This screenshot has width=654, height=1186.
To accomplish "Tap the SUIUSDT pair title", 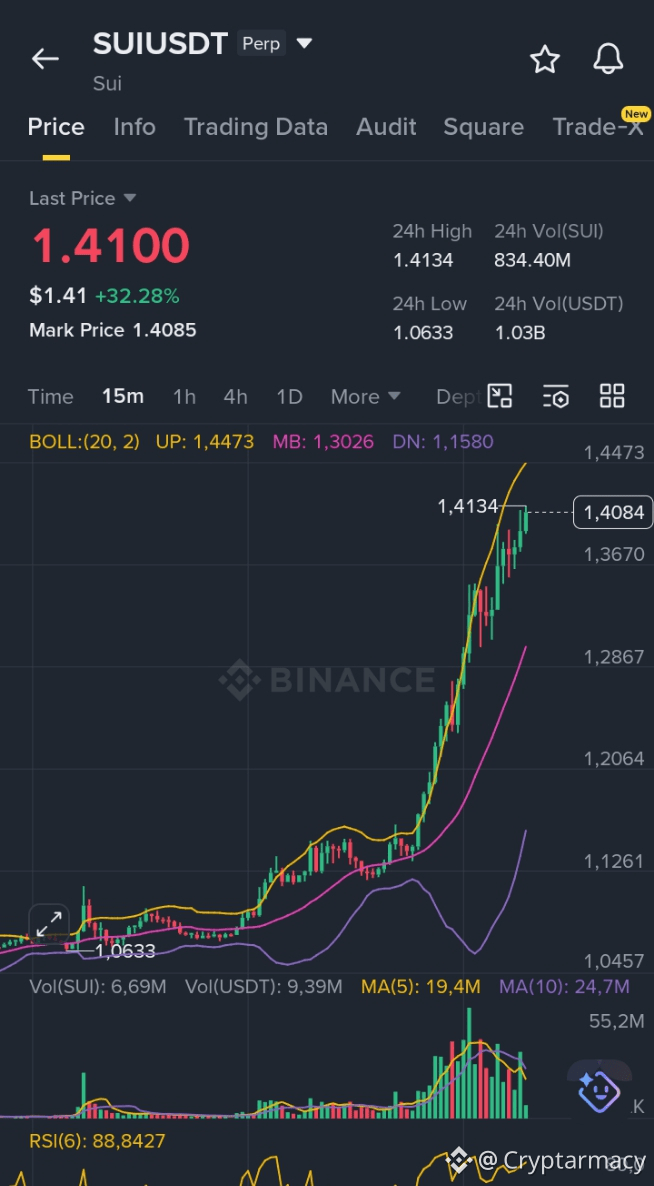I will pos(160,44).
